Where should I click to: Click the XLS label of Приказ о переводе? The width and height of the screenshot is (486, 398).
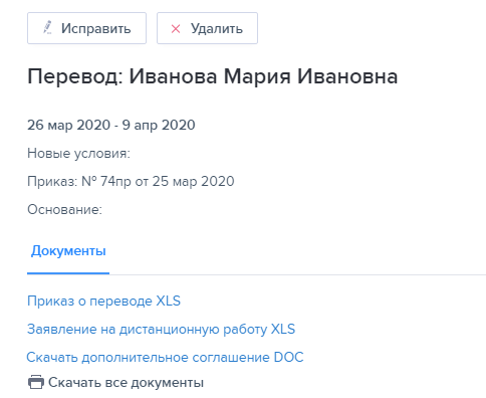168,301
